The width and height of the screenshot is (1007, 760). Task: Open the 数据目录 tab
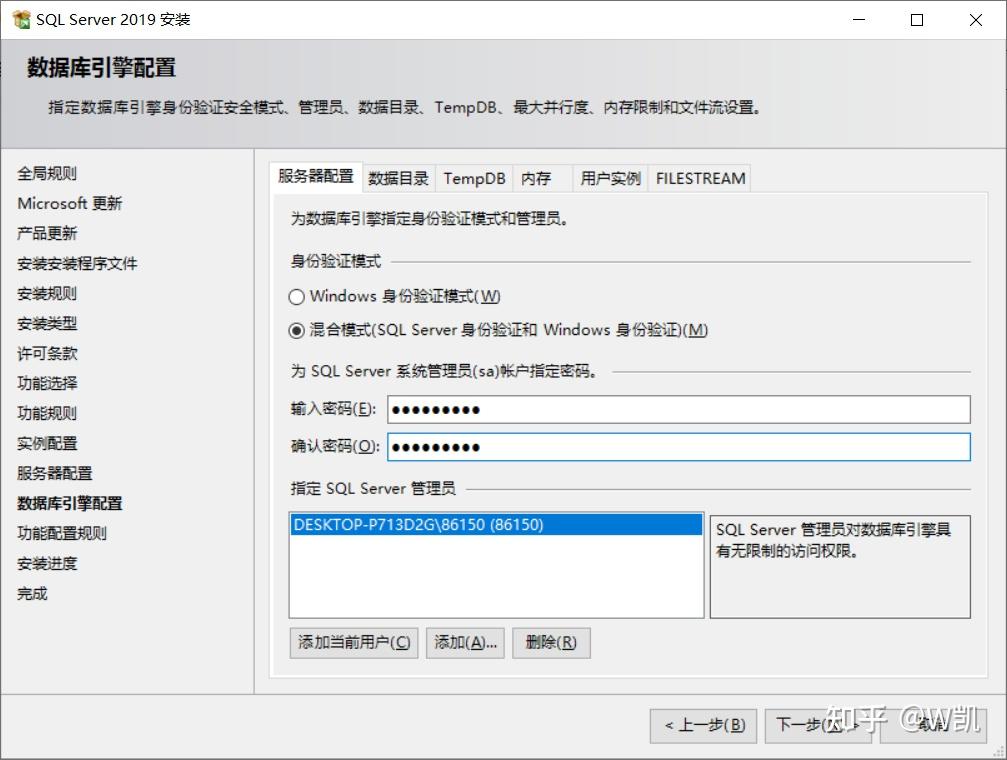398,179
